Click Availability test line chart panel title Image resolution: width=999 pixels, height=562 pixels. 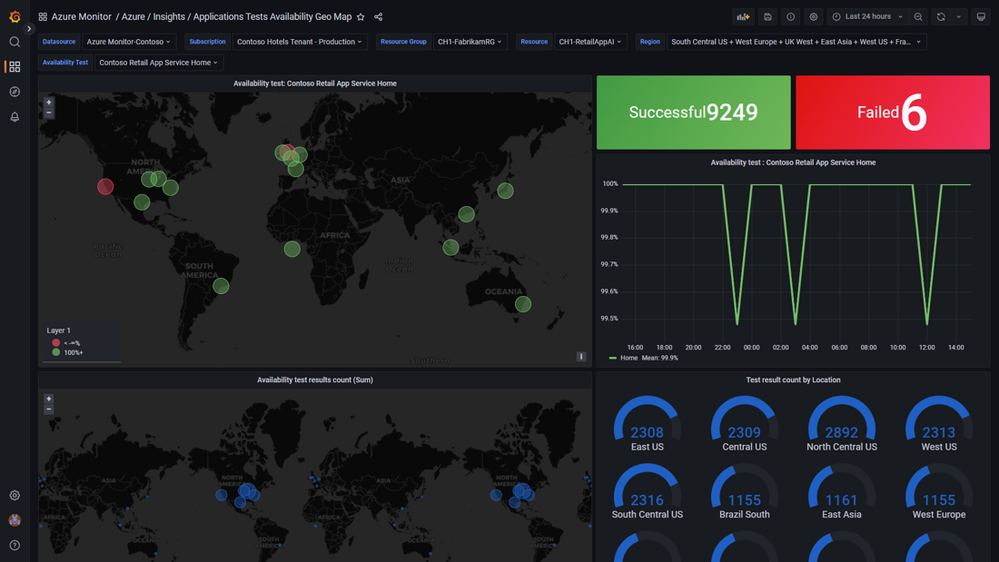793,162
